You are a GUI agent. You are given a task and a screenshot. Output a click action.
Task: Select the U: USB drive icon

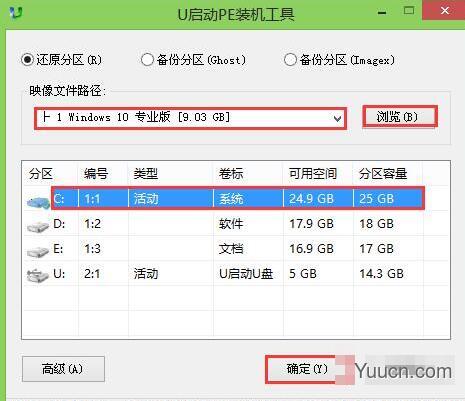coord(38,276)
